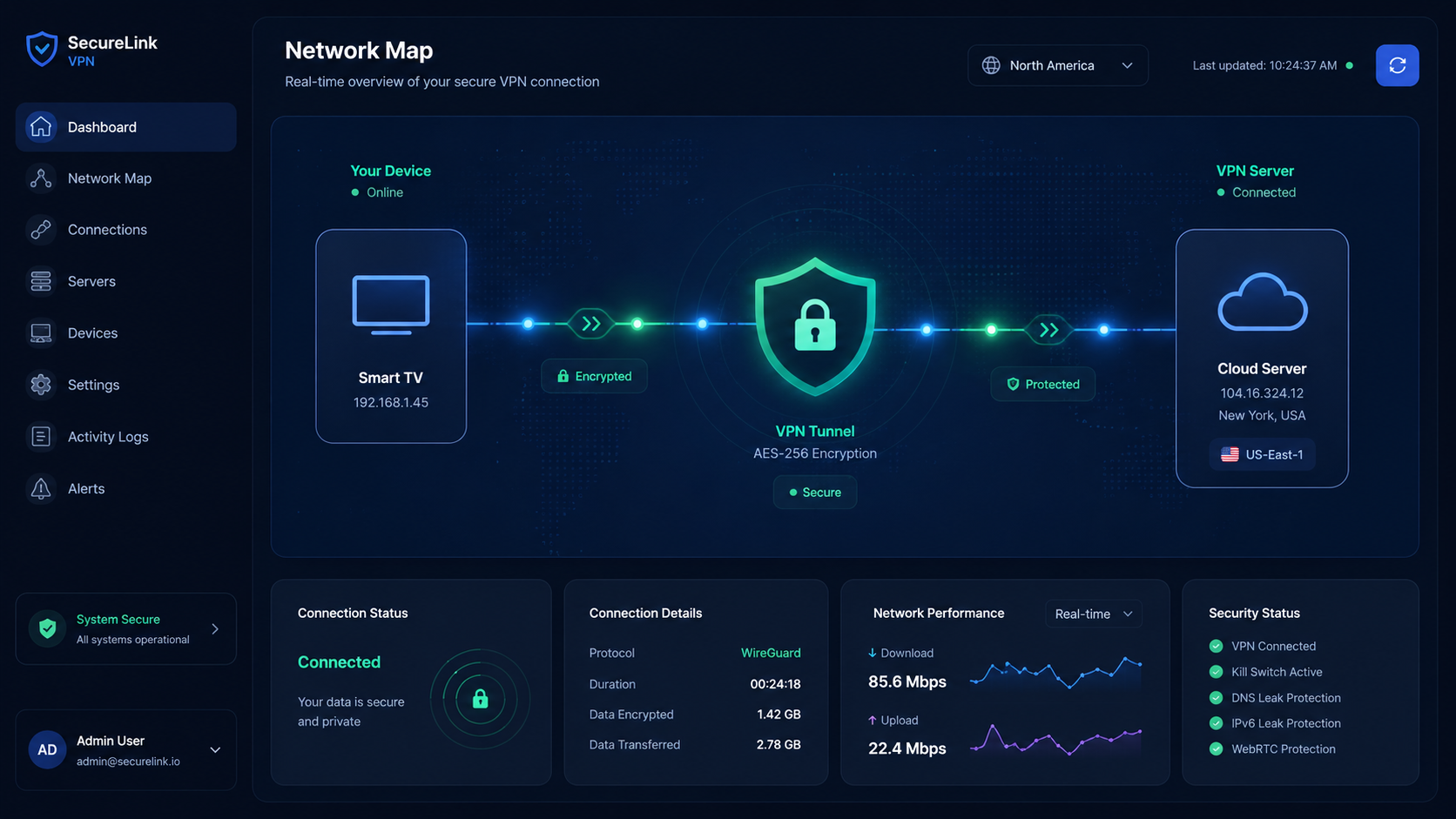This screenshot has height=819, width=1456.
Task: Click the Upload arrow icon
Action: click(x=873, y=721)
